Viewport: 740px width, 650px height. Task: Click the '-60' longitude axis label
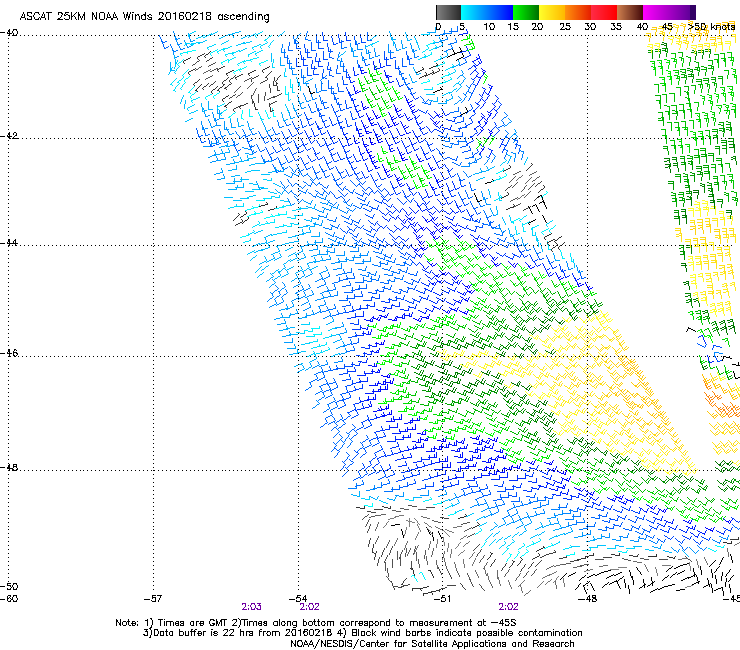pos(9,599)
